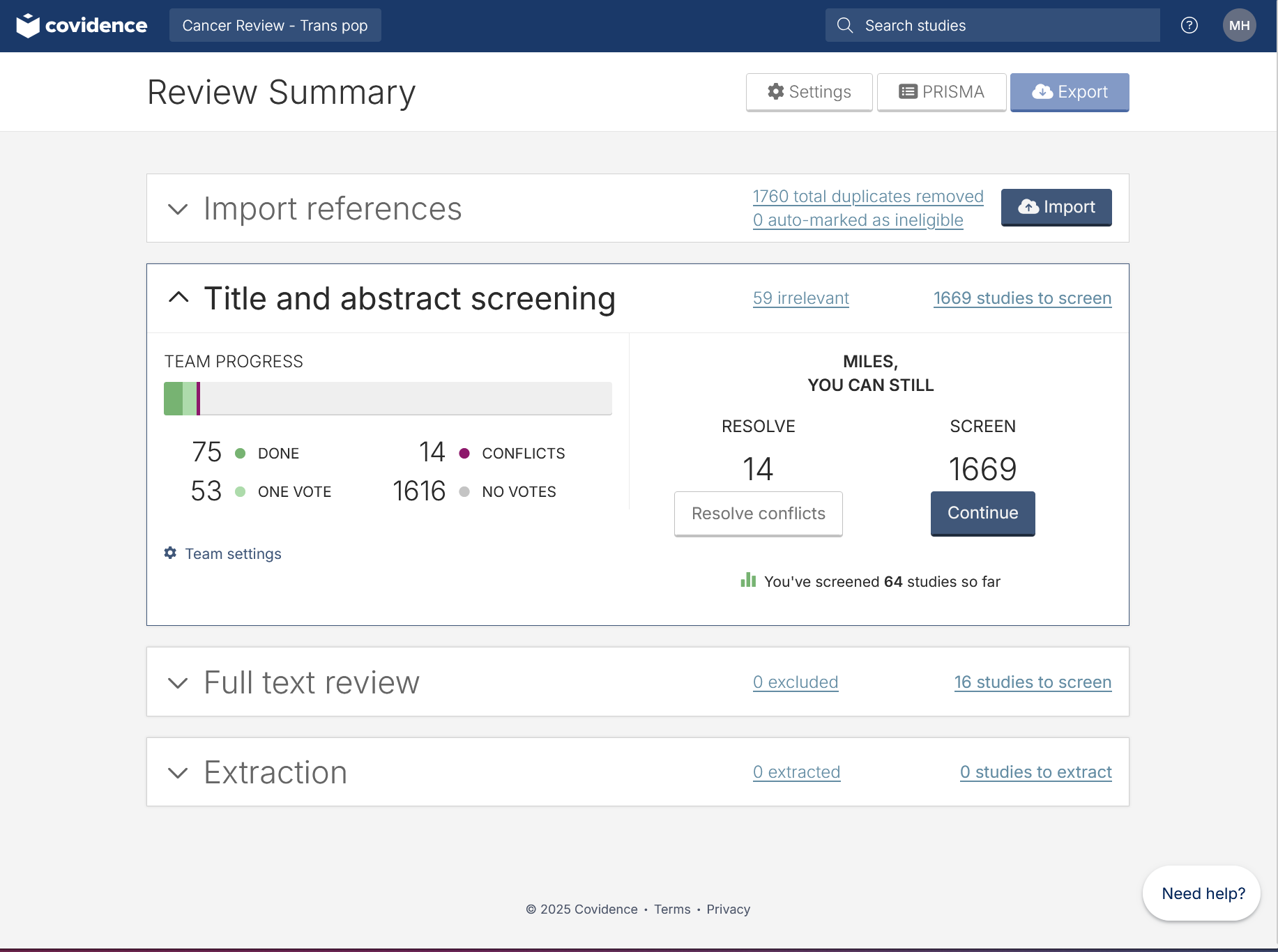The height and width of the screenshot is (952, 1278).
Task: Expand the Import references section
Action: 178,209
